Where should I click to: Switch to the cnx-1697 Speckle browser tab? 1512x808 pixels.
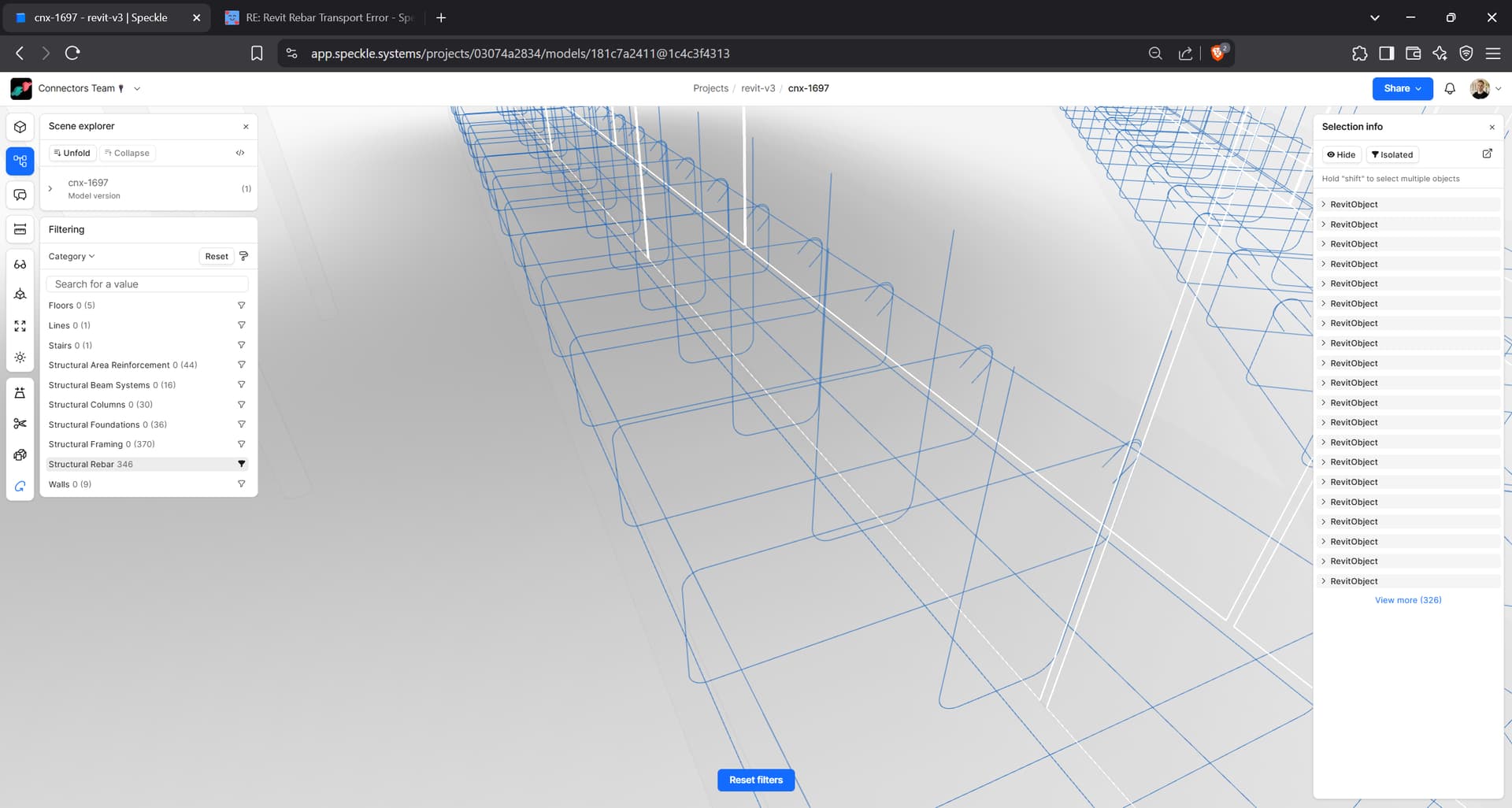(106, 17)
